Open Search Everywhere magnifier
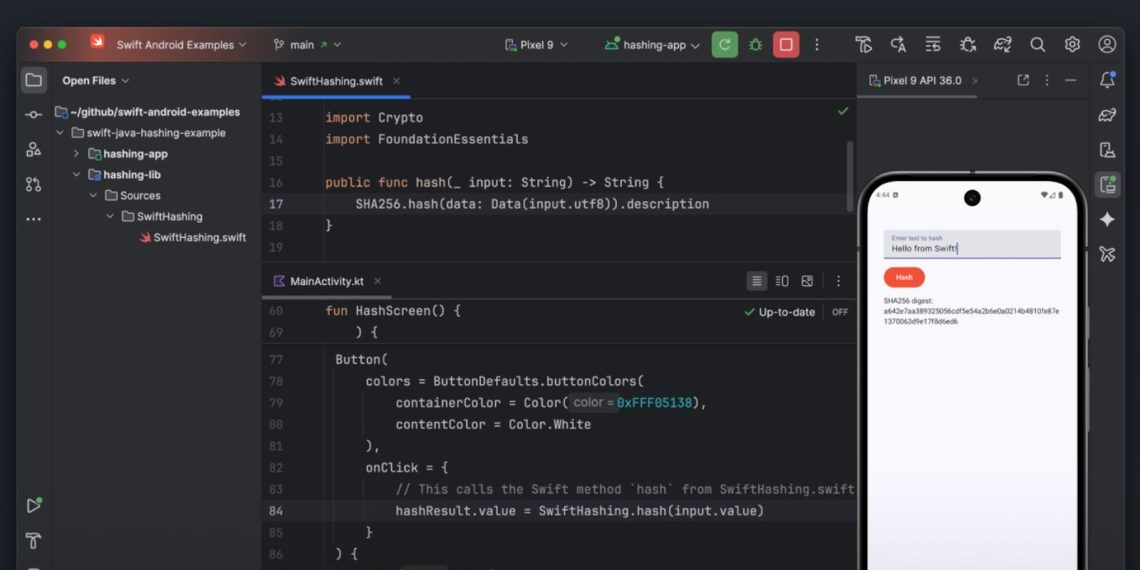The height and width of the screenshot is (570, 1140). coord(1038,45)
